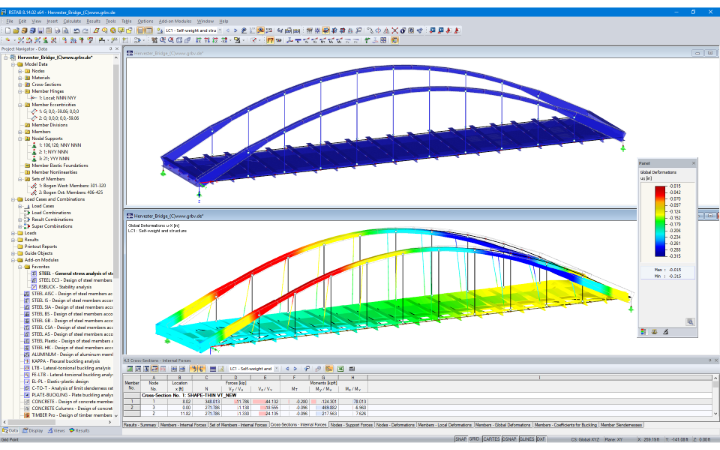720x450 pixels.
Task: Click the first icon of the results table toolbar
Action: coord(130,369)
